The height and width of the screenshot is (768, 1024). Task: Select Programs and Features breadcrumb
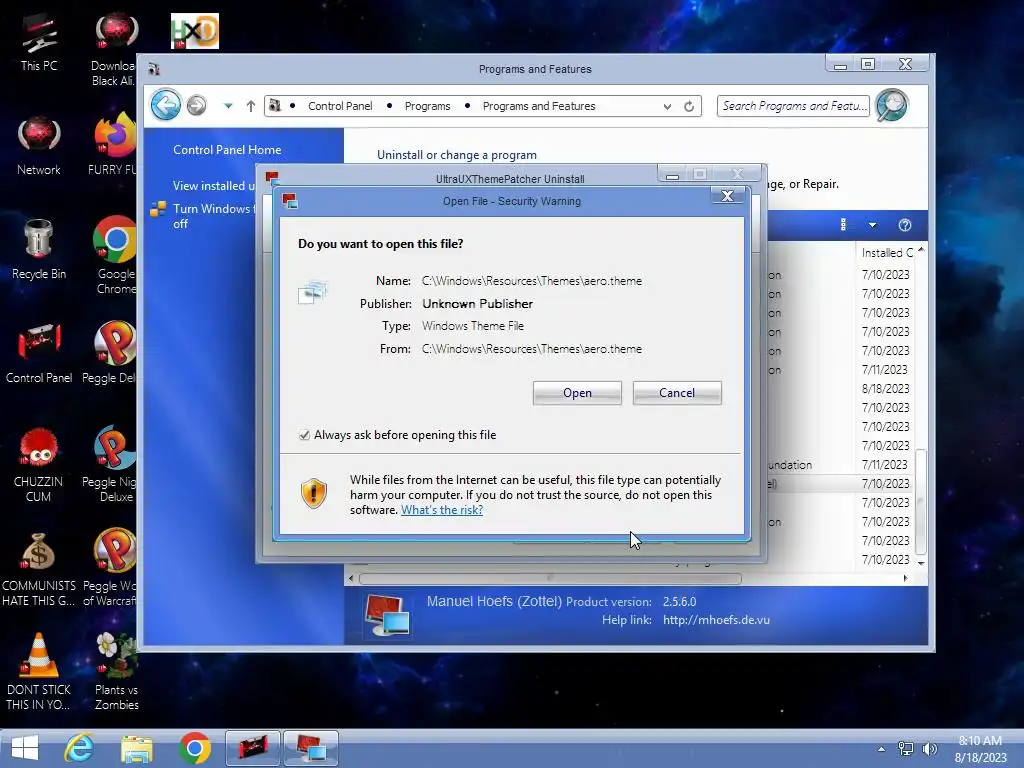(539, 106)
